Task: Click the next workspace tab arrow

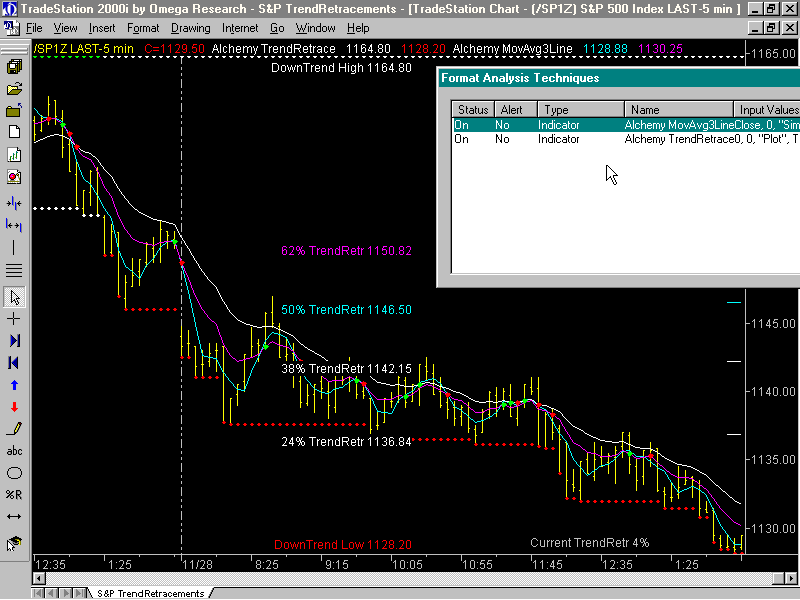Action: pyautogui.click(x=66, y=593)
